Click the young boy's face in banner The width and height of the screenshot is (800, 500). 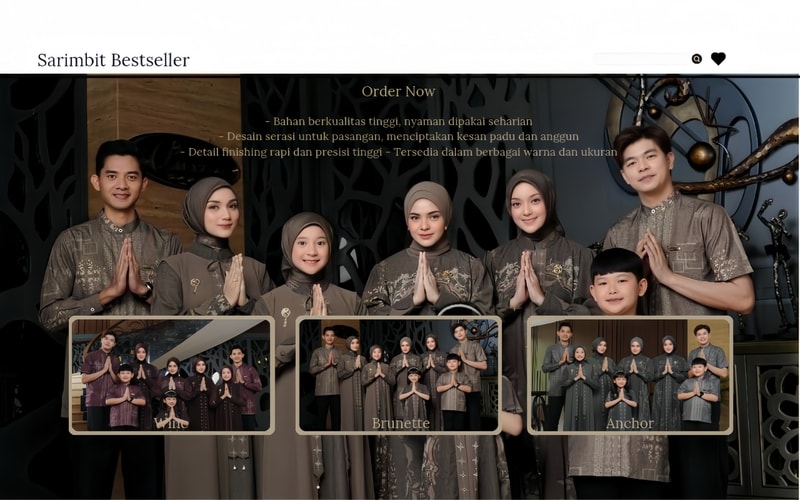616,283
